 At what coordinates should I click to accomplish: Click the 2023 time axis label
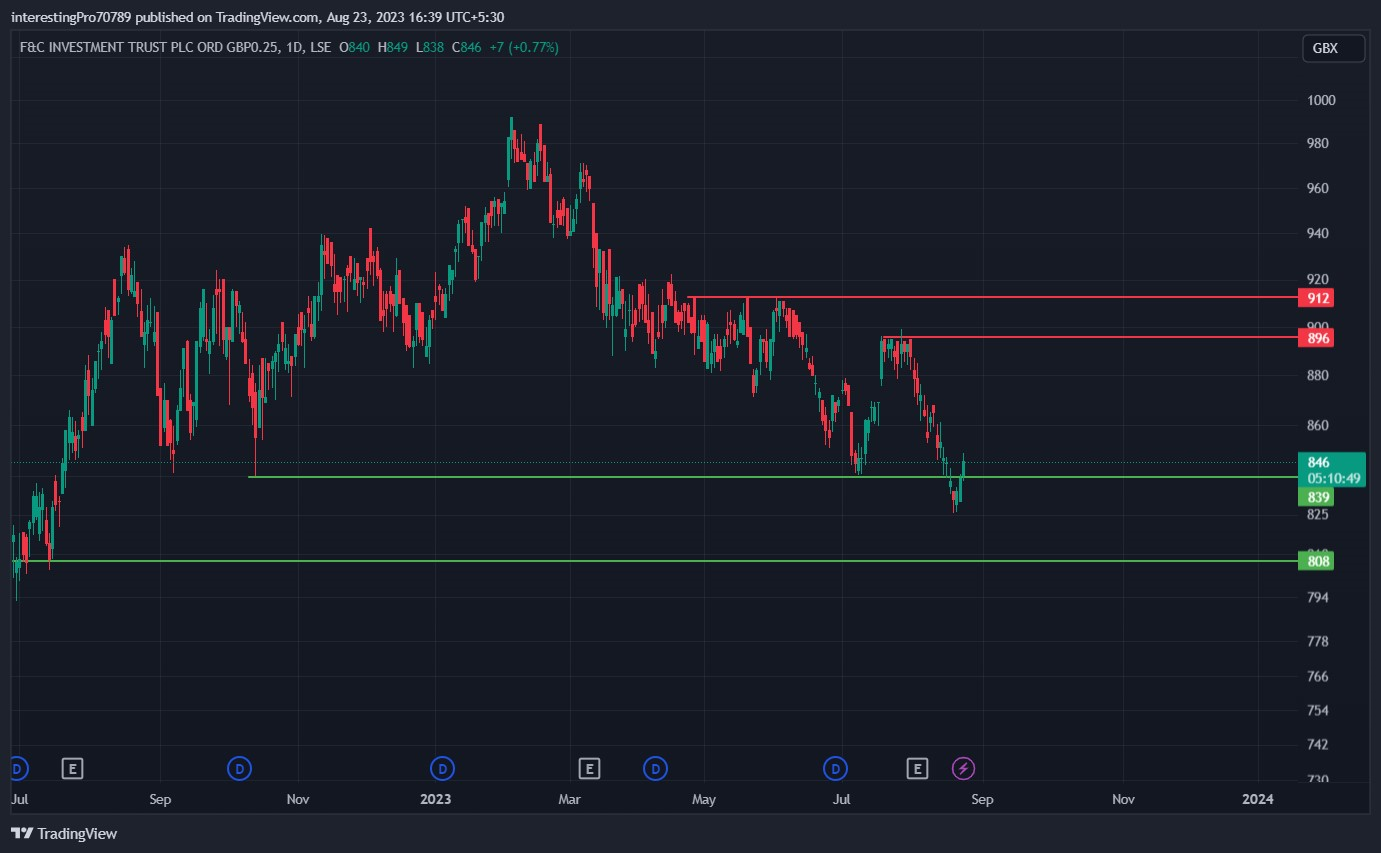point(436,799)
